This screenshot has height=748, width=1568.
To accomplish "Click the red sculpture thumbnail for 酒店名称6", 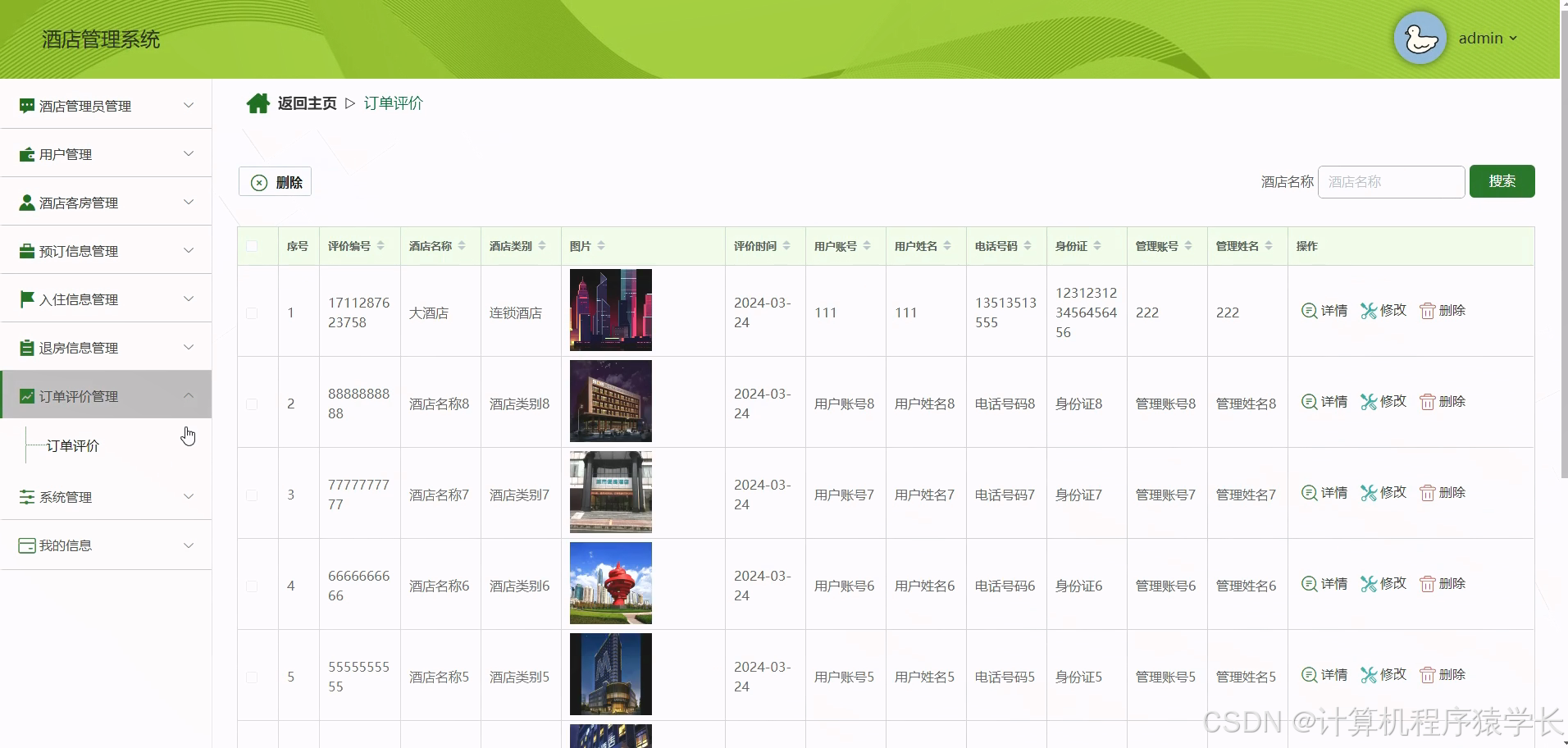I will [x=611, y=583].
